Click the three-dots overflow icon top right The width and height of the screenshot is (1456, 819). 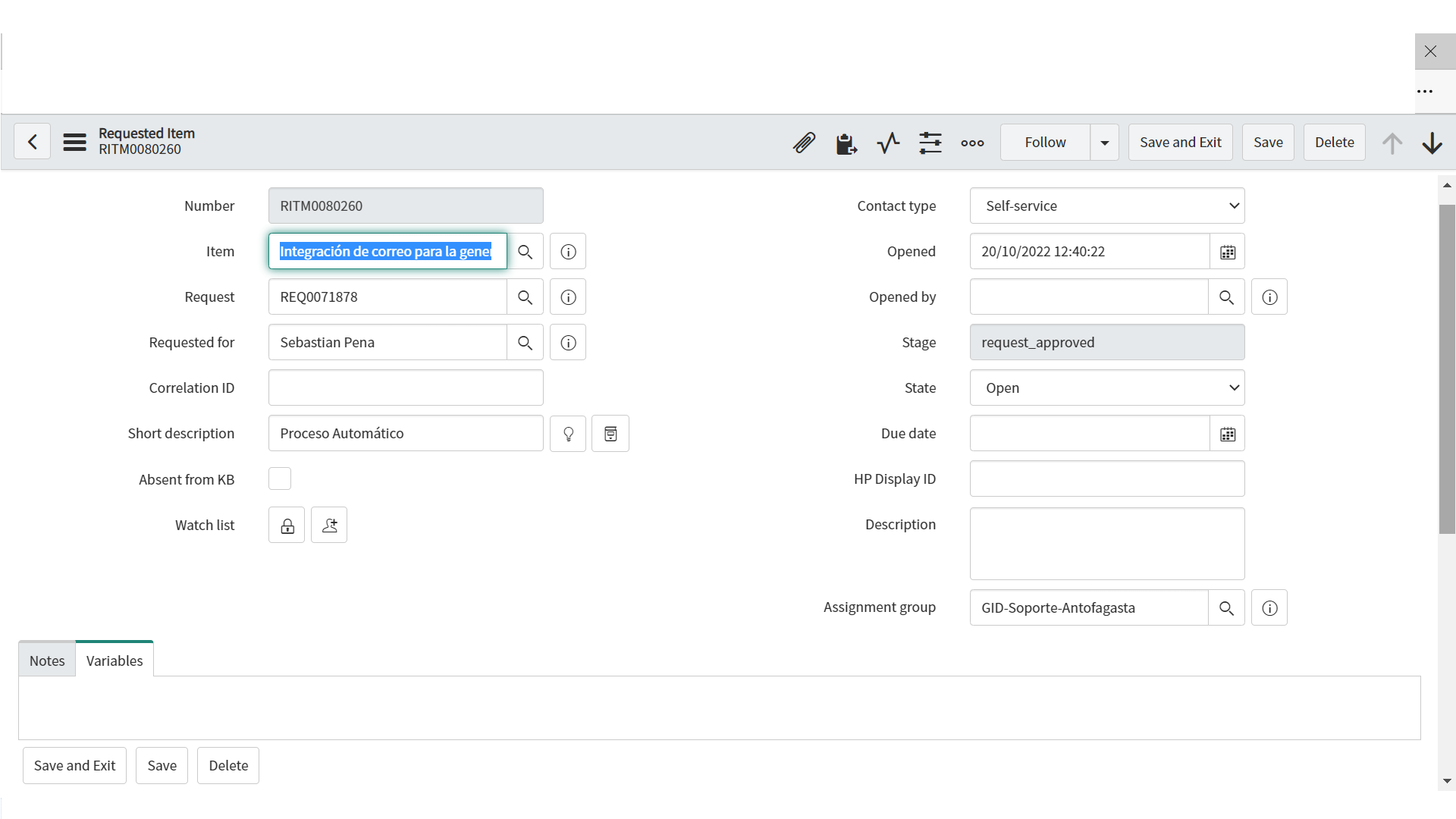click(x=1425, y=91)
